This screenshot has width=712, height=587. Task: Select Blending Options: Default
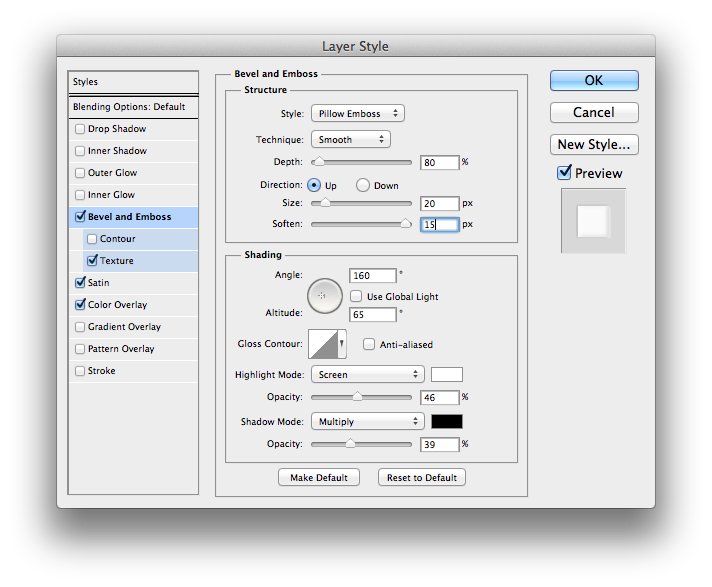tap(134, 107)
